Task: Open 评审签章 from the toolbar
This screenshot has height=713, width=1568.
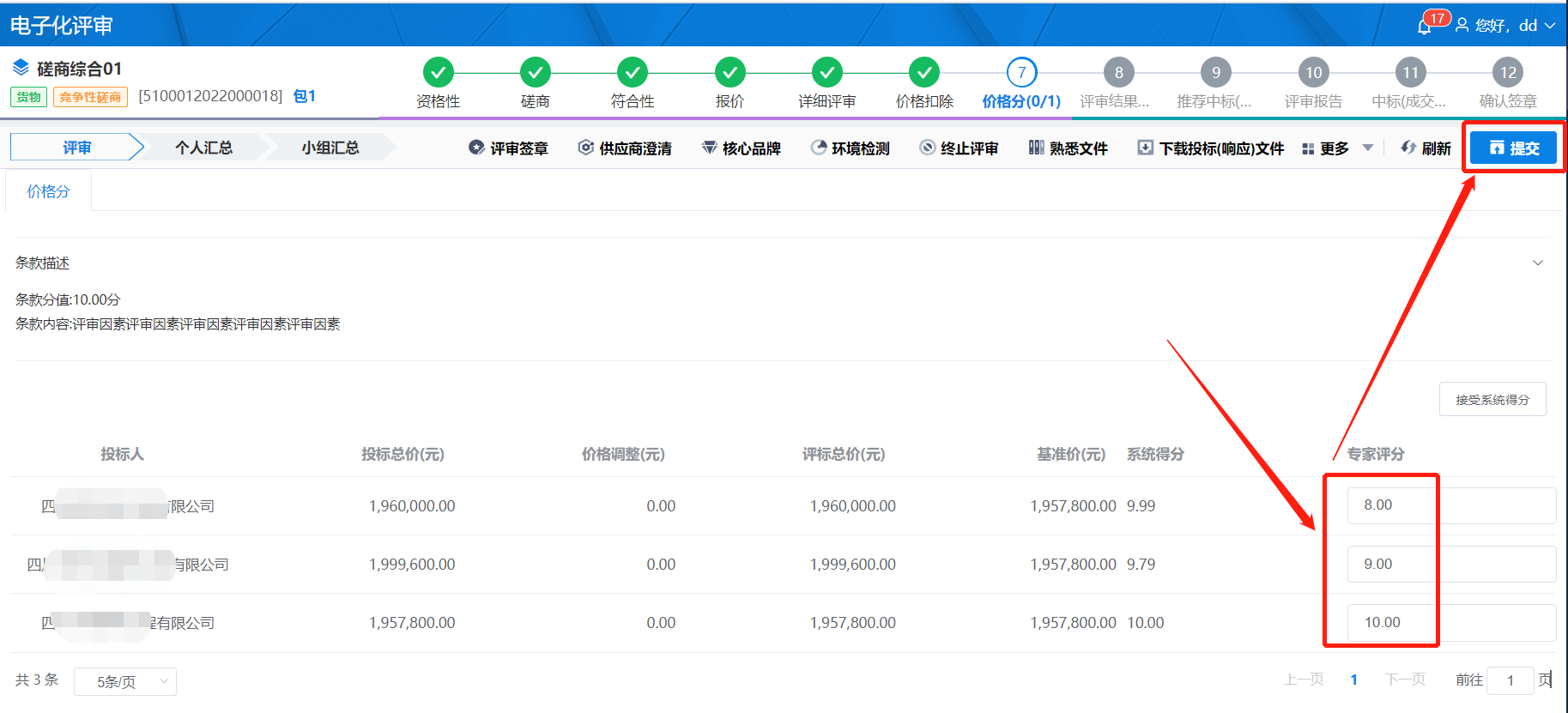Action: (x=508, y=148)
